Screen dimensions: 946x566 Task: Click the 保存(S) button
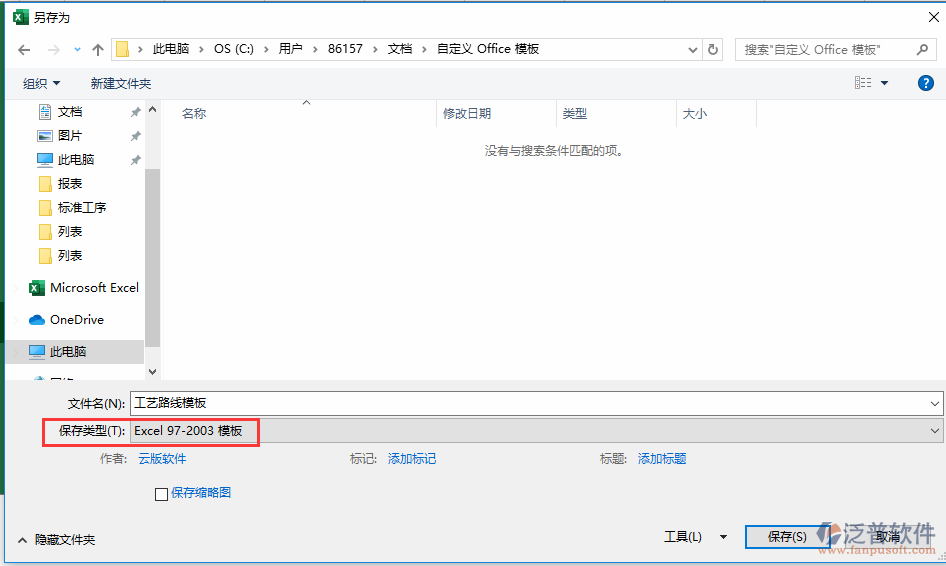787,537
